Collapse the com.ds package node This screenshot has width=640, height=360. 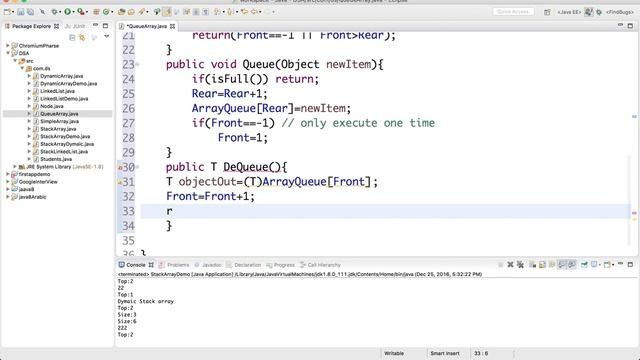coord(22,68)
